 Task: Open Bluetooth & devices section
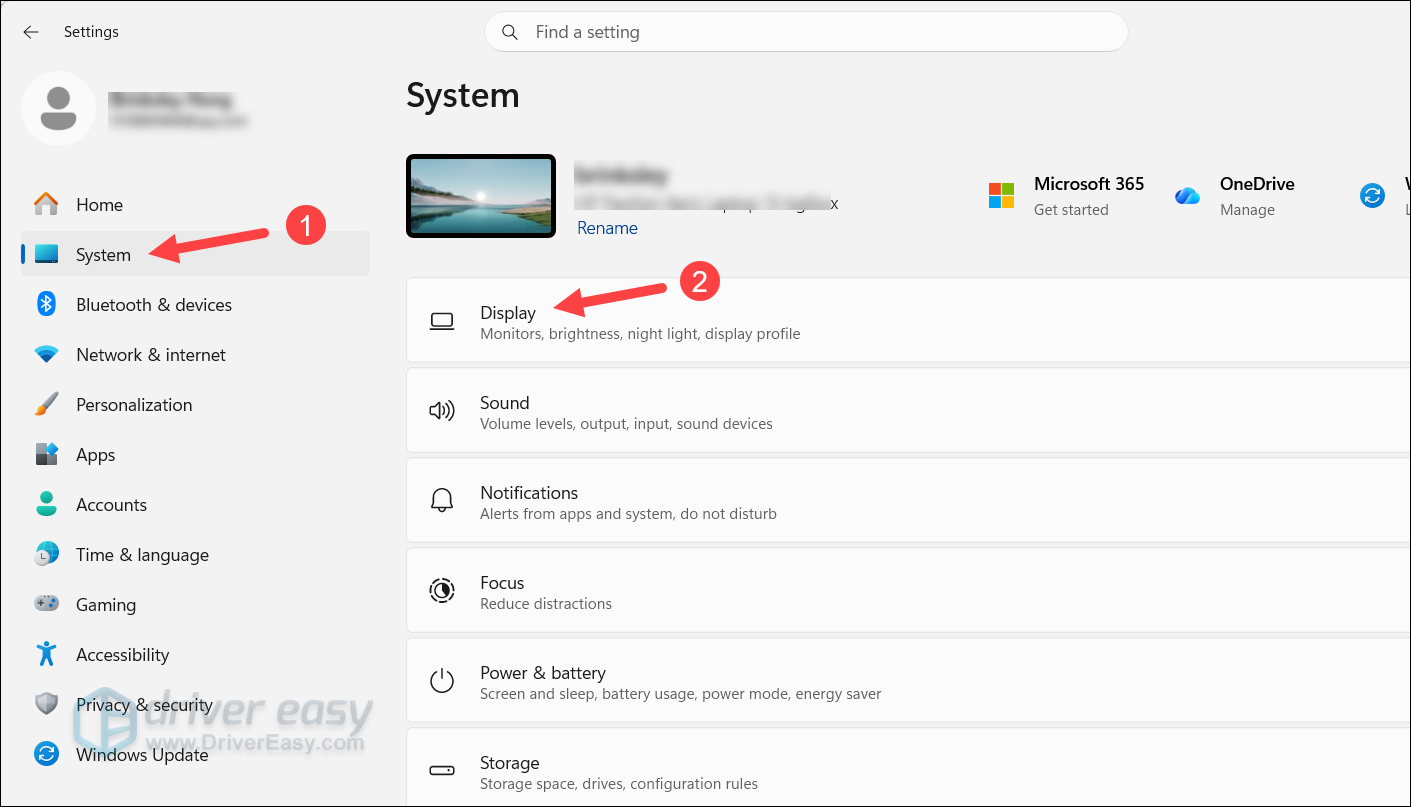(x=196, y=304)
